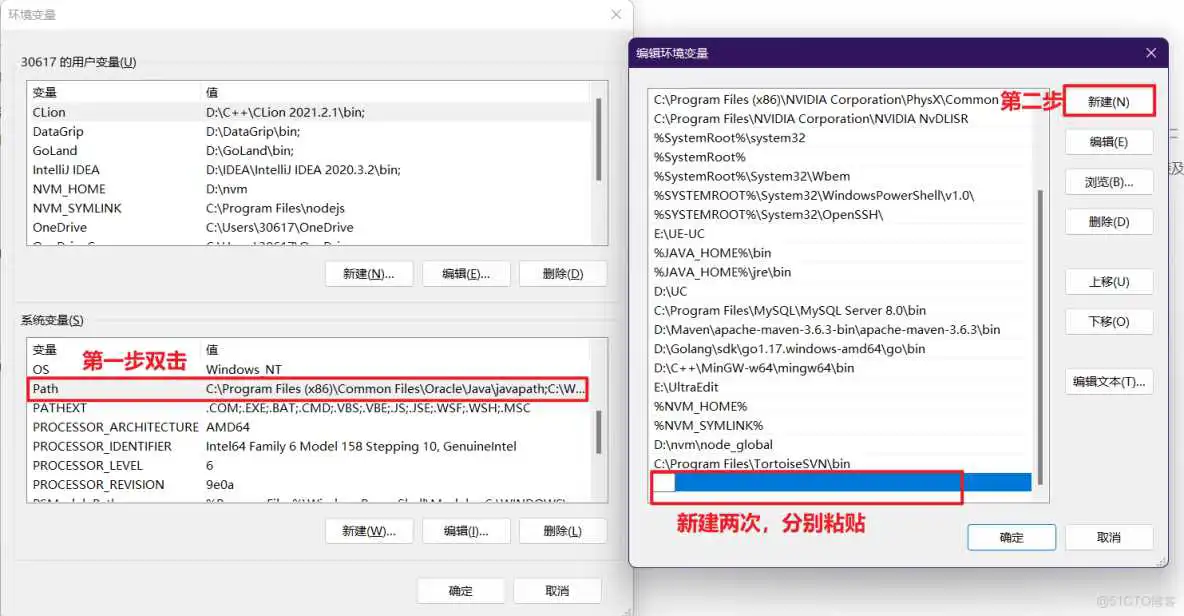
Task: Click 新建(N)... under the user variables list
Action: click(367, 273)
